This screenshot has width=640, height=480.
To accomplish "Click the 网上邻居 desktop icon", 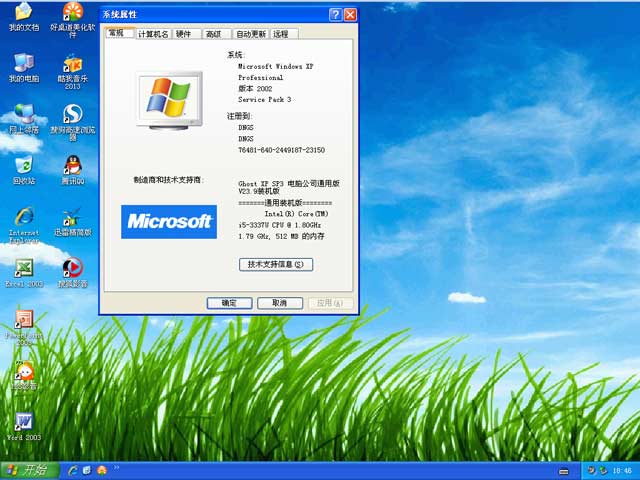I will (x=24, y=119).
